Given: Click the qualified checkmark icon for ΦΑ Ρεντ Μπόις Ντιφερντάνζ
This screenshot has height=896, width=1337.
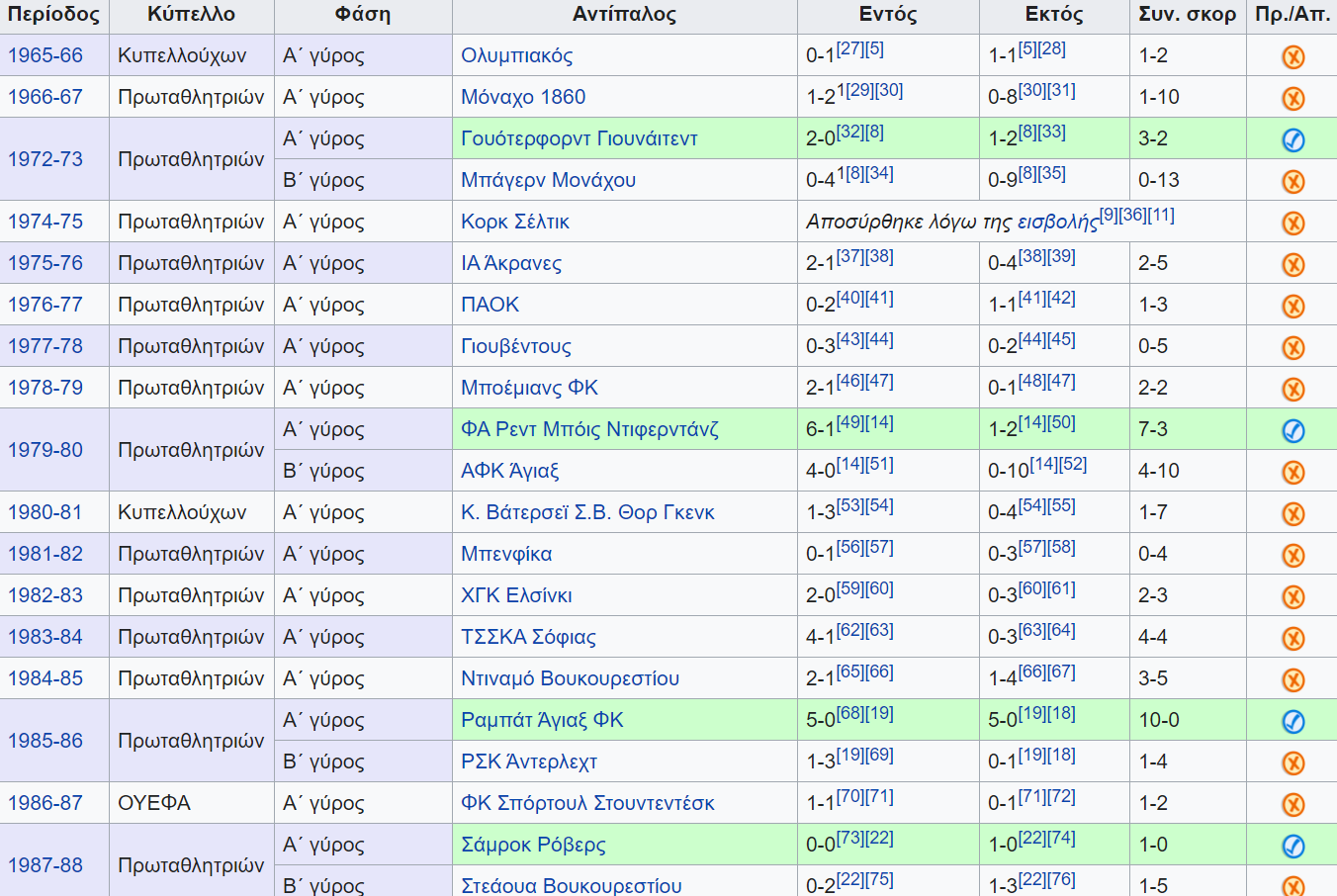Looking at the screenshot, I should (1292, 430).
